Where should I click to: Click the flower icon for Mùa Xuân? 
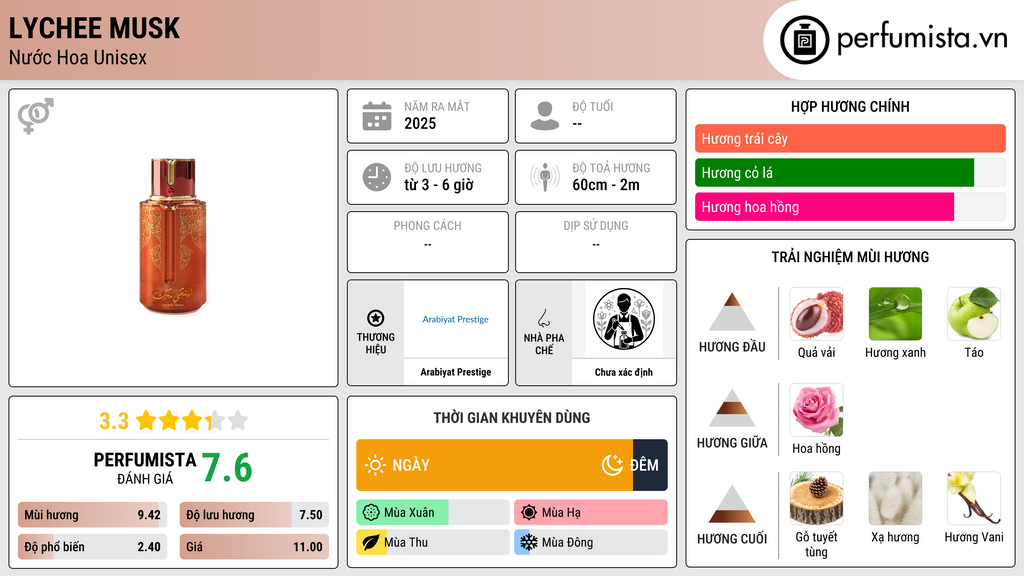point(371,513)
